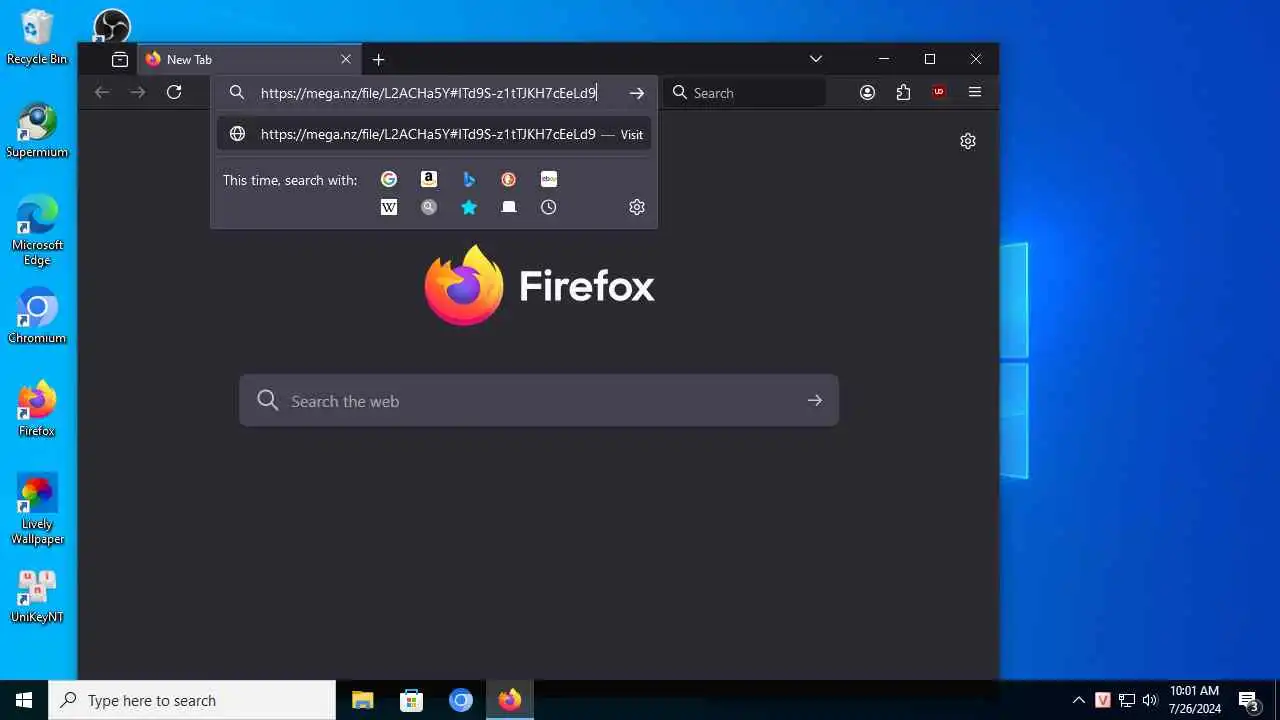
Task: Open Microsoft Edge desktop shortcut
Action: pos(37,231)
